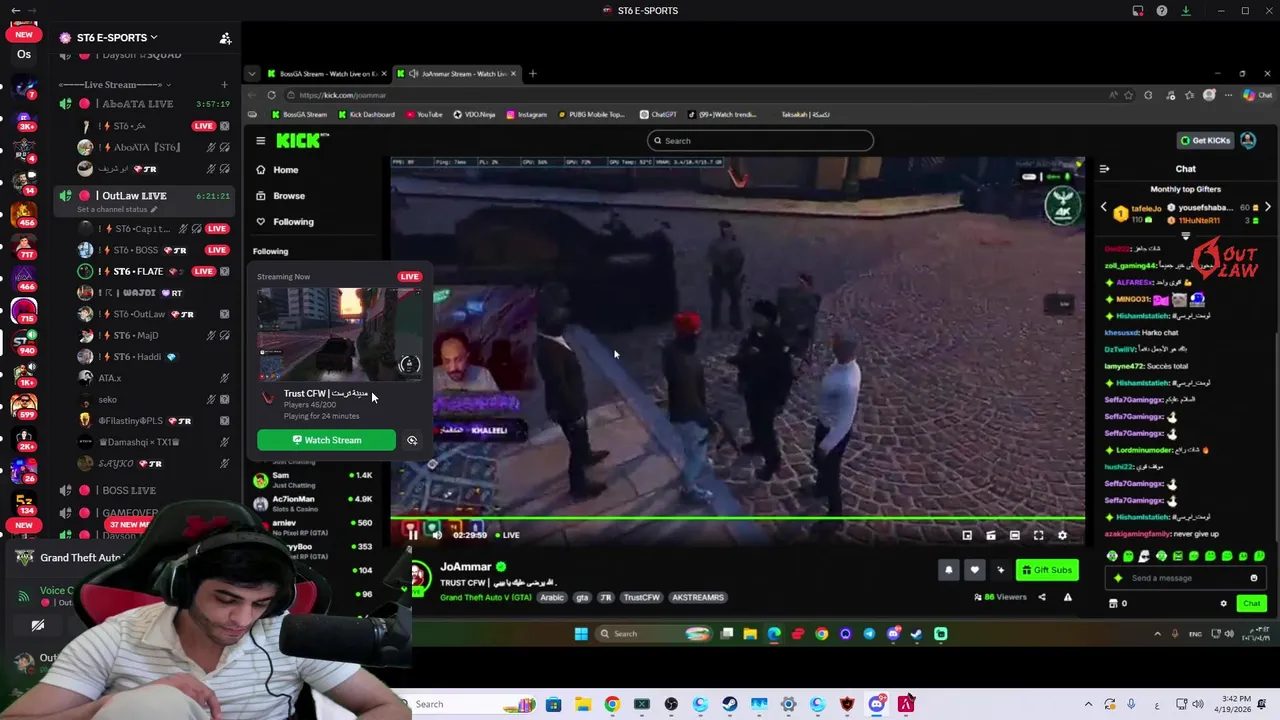Screen dimensions: 1280x720
Task: Open server icon with 456 badge
Action: 24,213
